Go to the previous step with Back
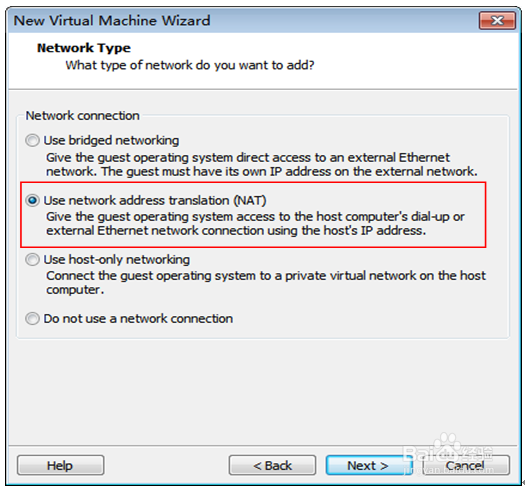Viewport: 525px width, 489px height. 272,465
